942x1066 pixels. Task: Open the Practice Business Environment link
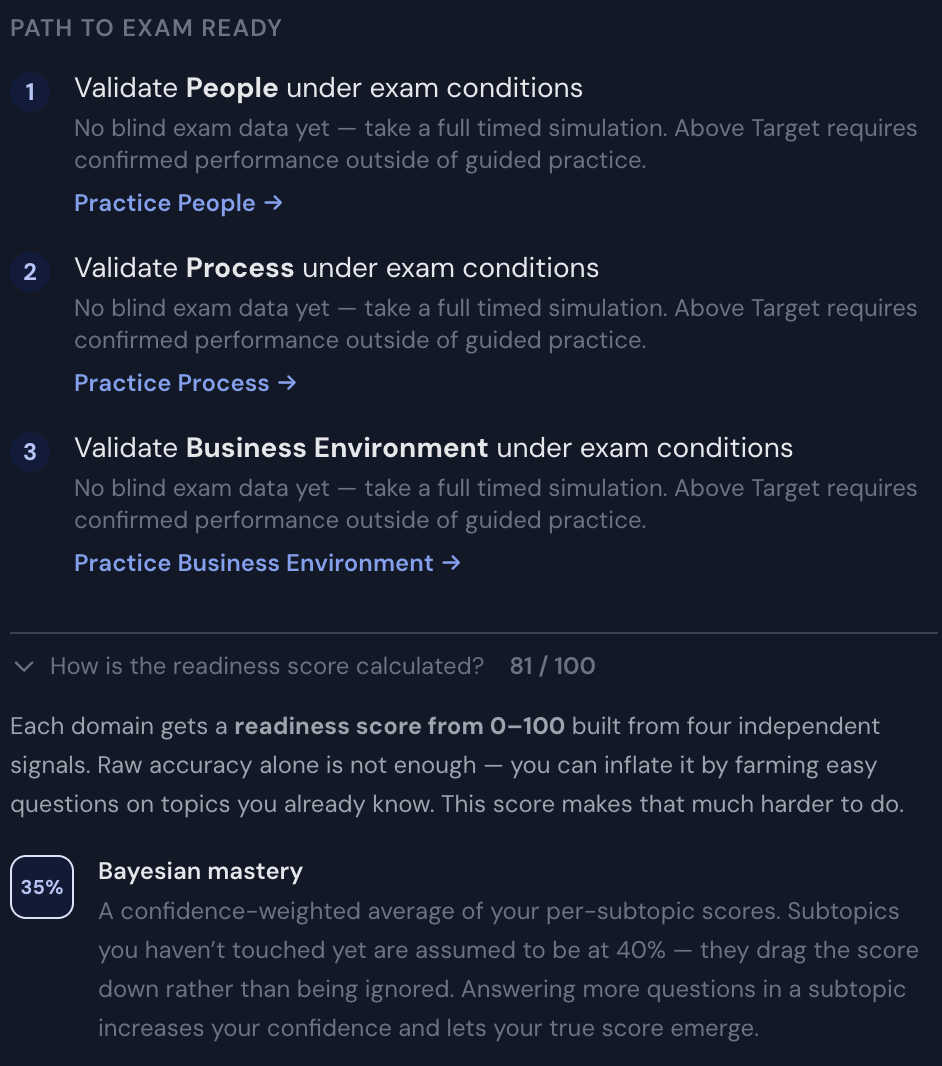point(254,563)
